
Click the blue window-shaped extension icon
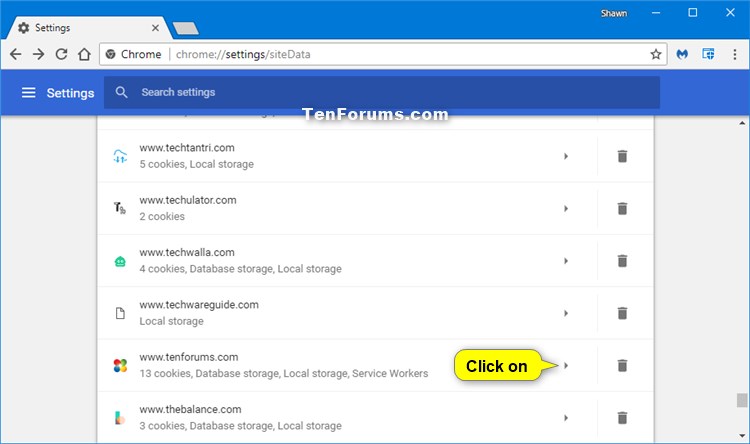(708, 54)
